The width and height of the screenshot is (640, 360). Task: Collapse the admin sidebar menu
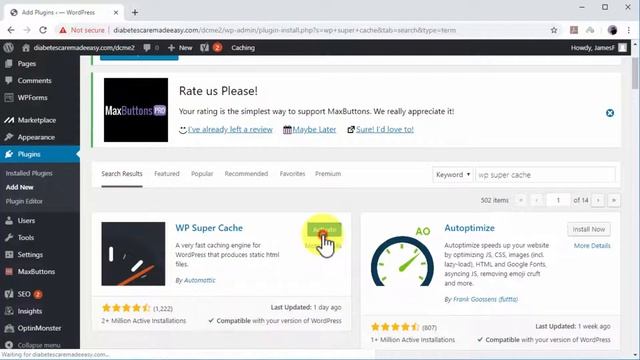click(x=40, y=345)
